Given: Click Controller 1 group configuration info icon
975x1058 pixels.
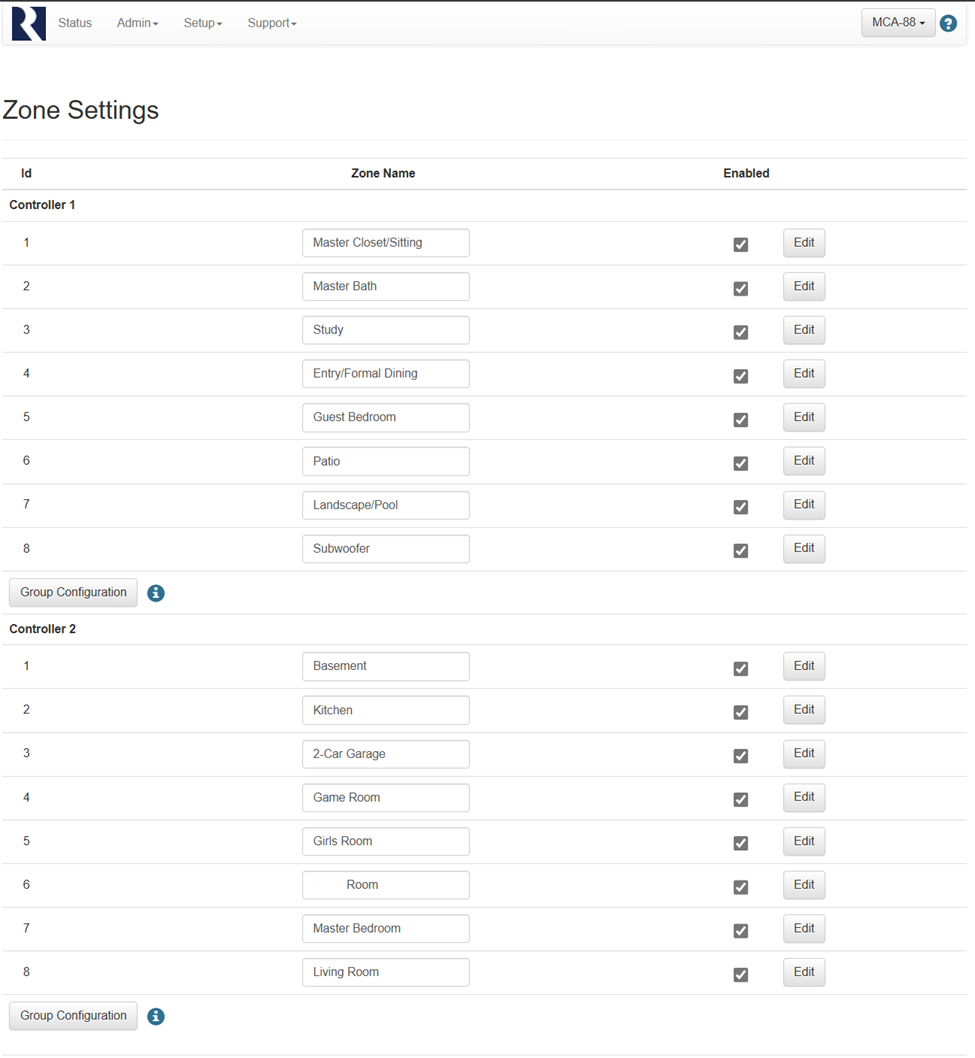Looking at the screenshot, I should (156, 593).
